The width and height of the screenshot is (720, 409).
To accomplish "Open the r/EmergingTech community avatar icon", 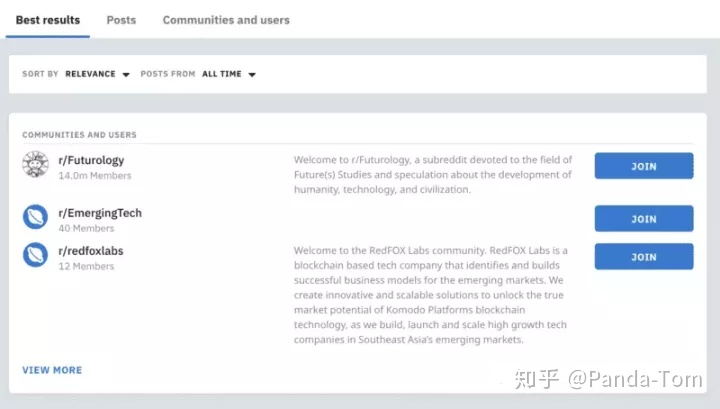I will 35,217.
